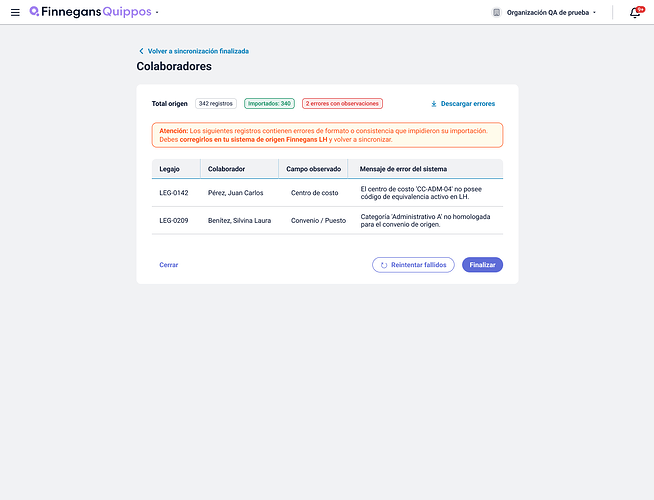
Task: Expand the dropdown arrow next to Quippos logo
Action: pyautogui.click(x=157, y=13)
